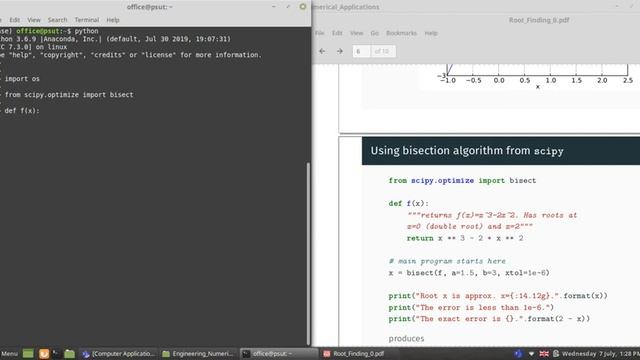Viewport: 640px width, 360px height.
Task: Click the print 'The error is less than 1e-6.' line
Action: click(471, 307)
